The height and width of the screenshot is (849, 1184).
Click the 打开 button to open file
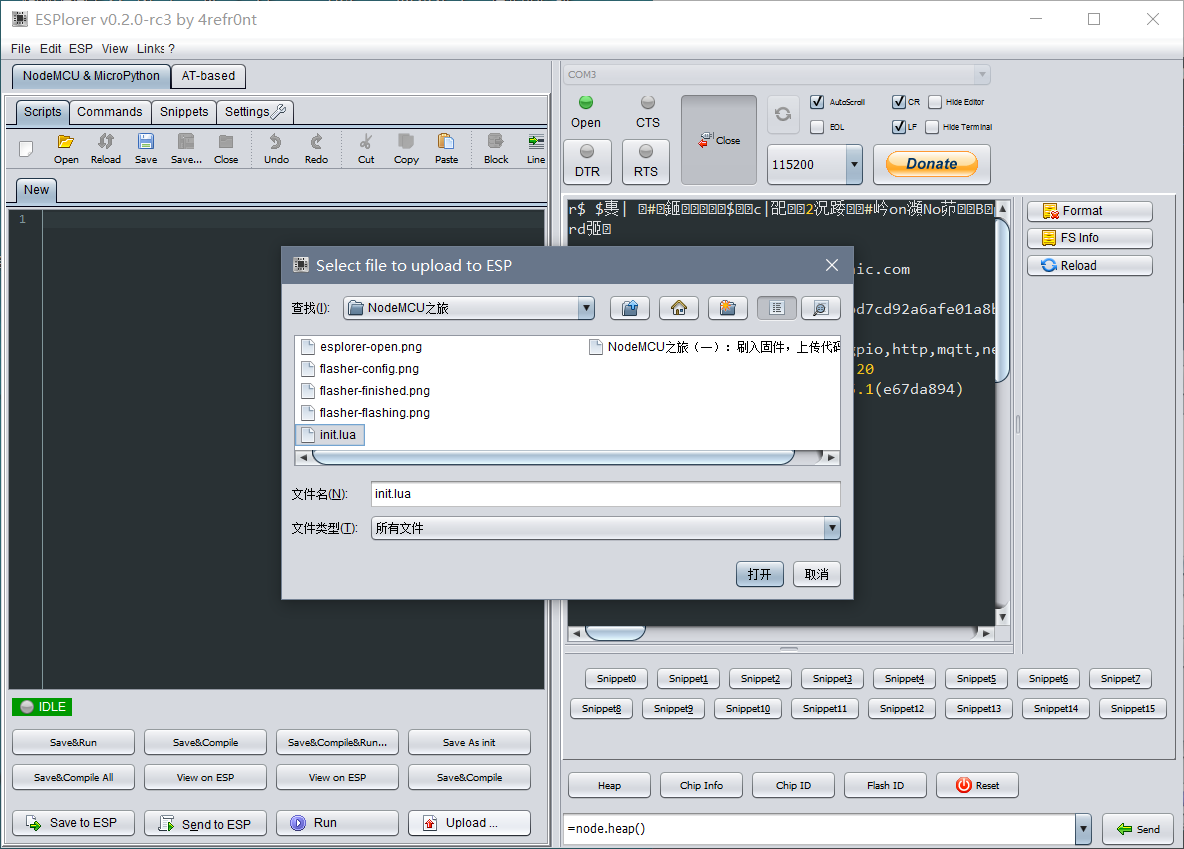760,574
